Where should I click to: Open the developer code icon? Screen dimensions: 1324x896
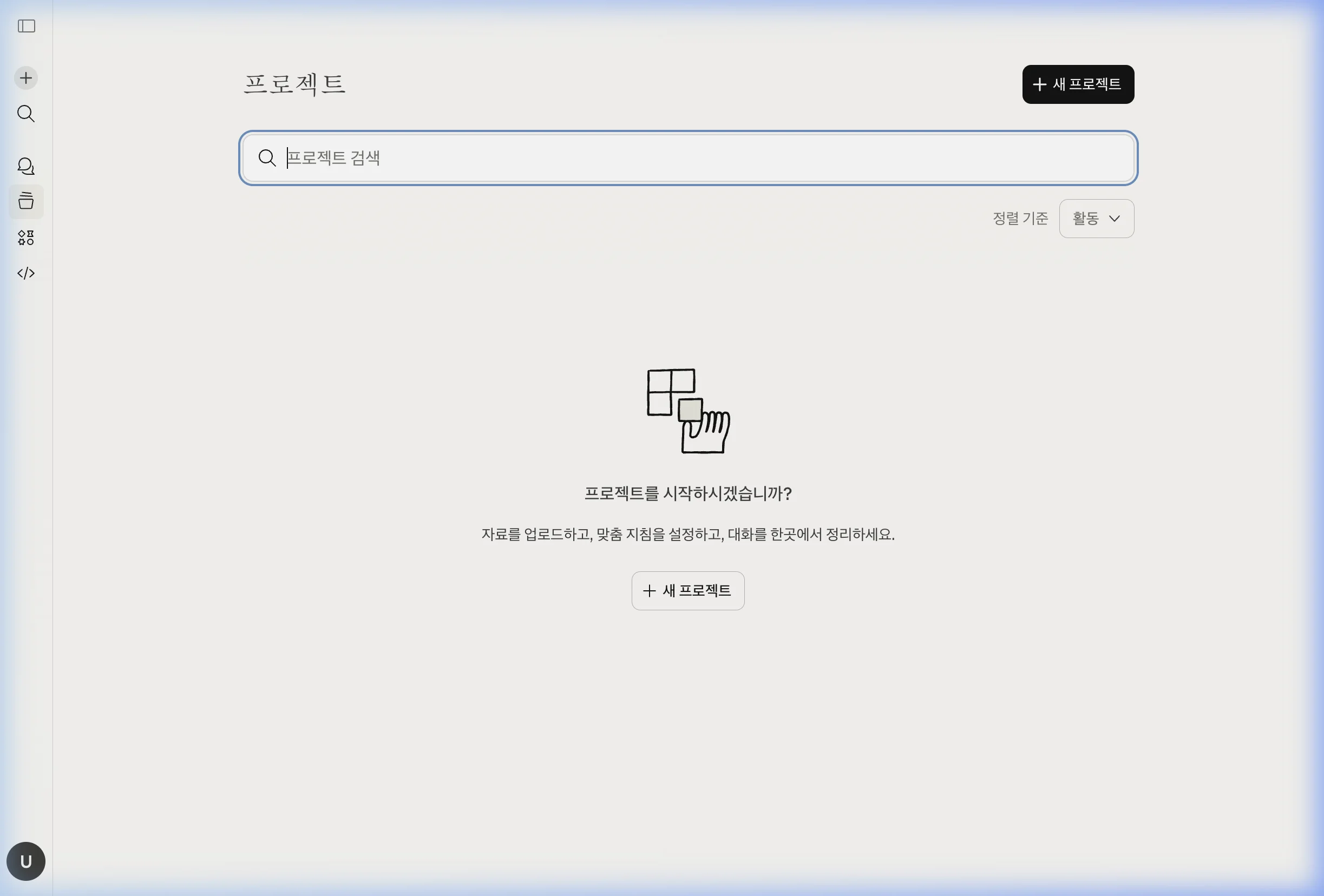tap(25, 273)
